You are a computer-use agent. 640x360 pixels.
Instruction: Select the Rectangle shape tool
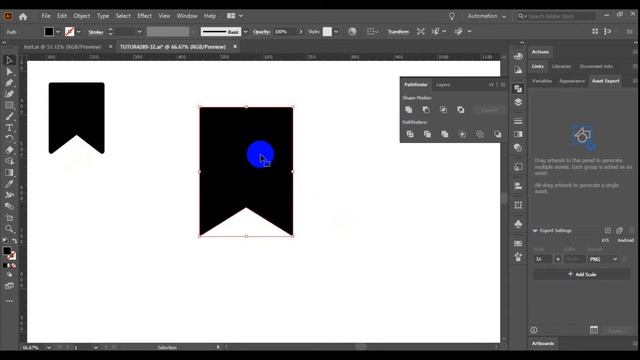9,105
